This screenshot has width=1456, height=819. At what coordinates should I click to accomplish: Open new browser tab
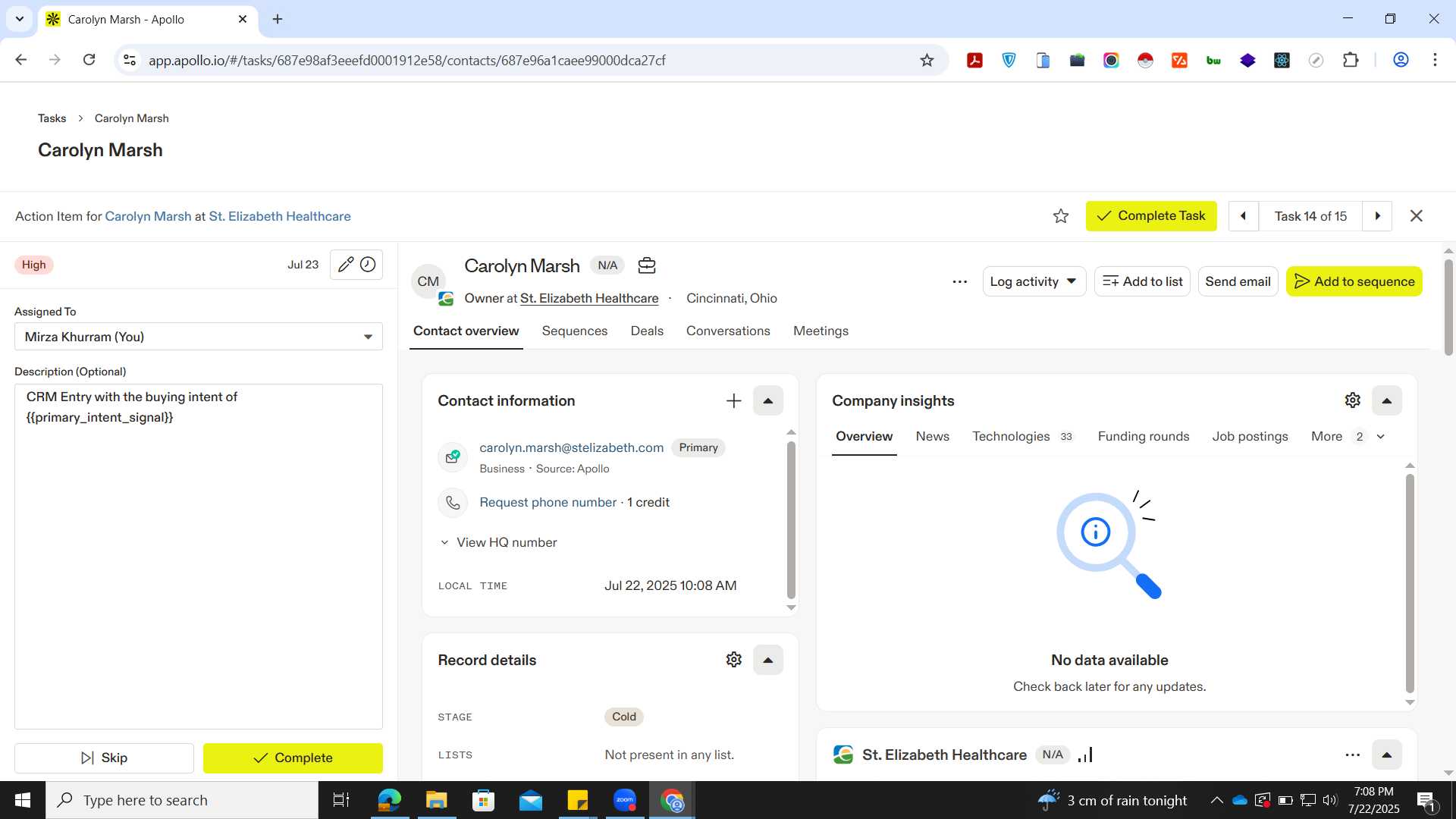(x=278, y=19)
